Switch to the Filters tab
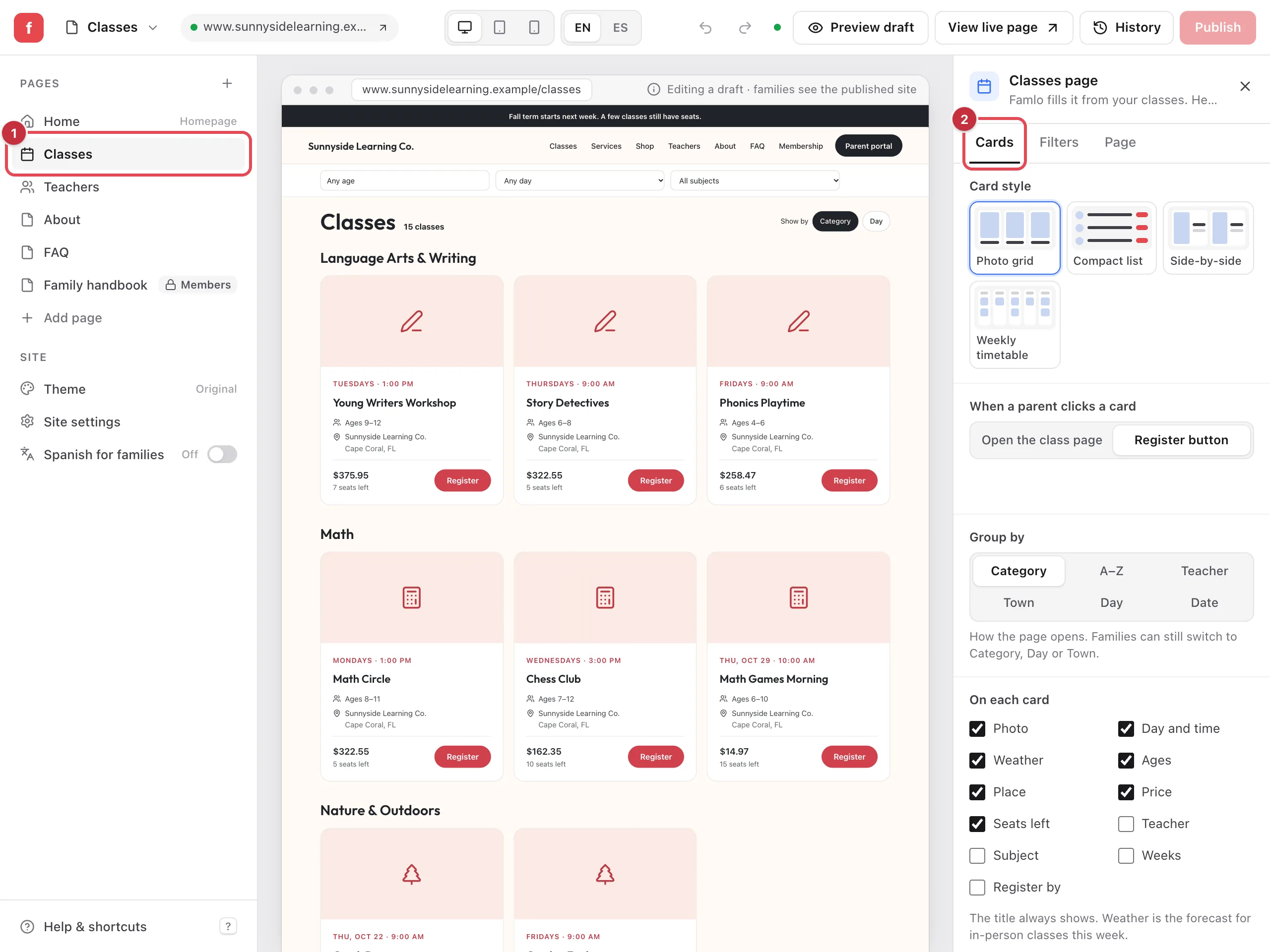Image resolution: width=1270 pixels, height=952 pixels. coord(1059,142)
